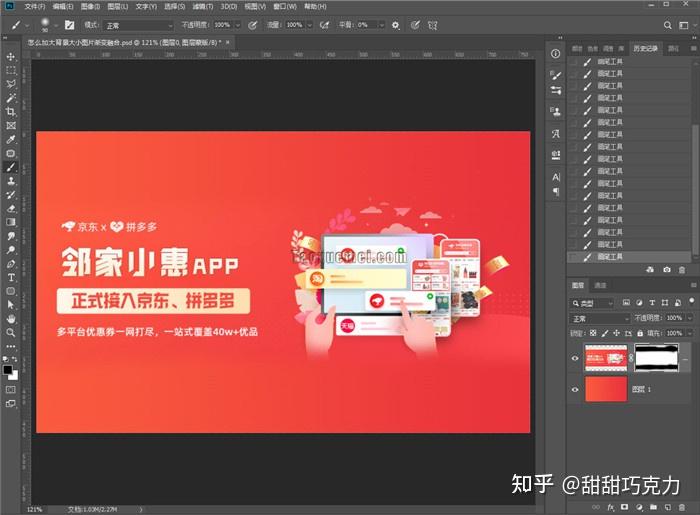Create new group folder icon
The width and height of the screenshot is (700, 515).
[654, 507]
